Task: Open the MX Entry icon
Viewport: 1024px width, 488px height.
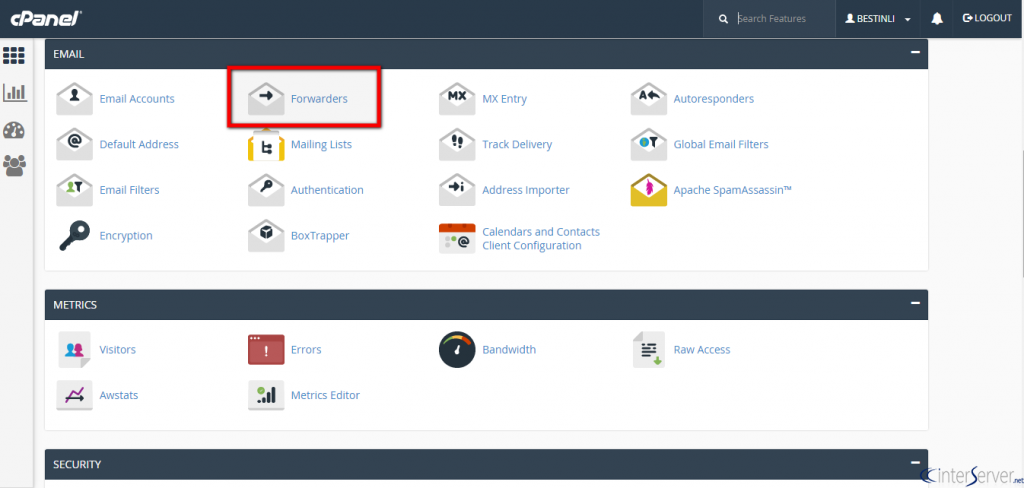Action: click(457, 98)
